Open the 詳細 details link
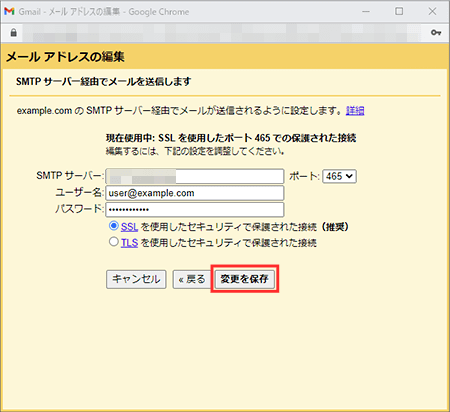The height and width of the screenshot is (412, 450). 355,111
